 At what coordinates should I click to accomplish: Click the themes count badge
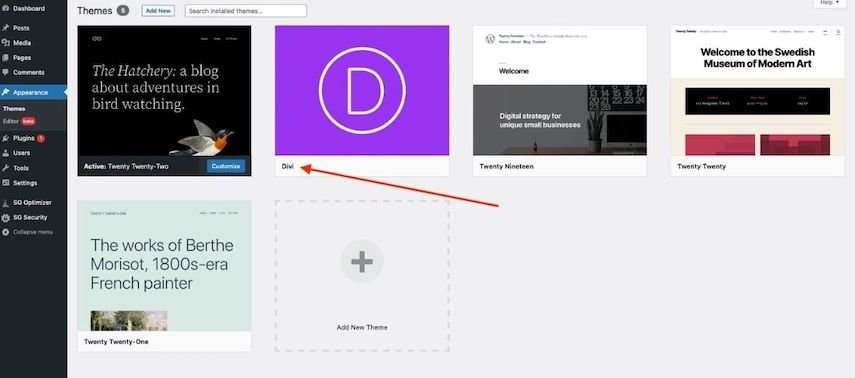point(123,10)
